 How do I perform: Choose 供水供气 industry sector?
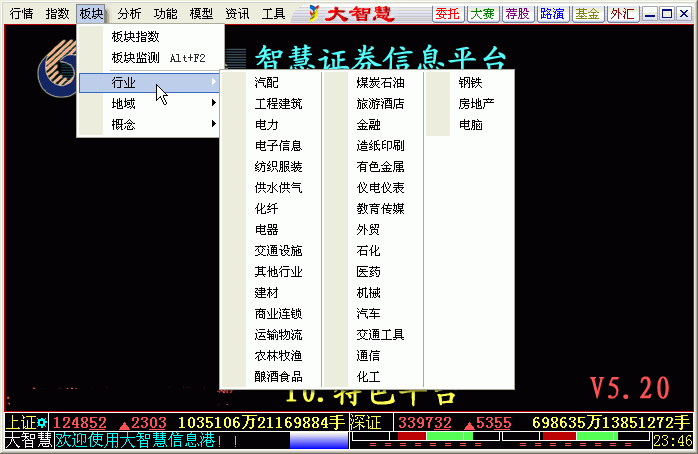tap(271, 187)
